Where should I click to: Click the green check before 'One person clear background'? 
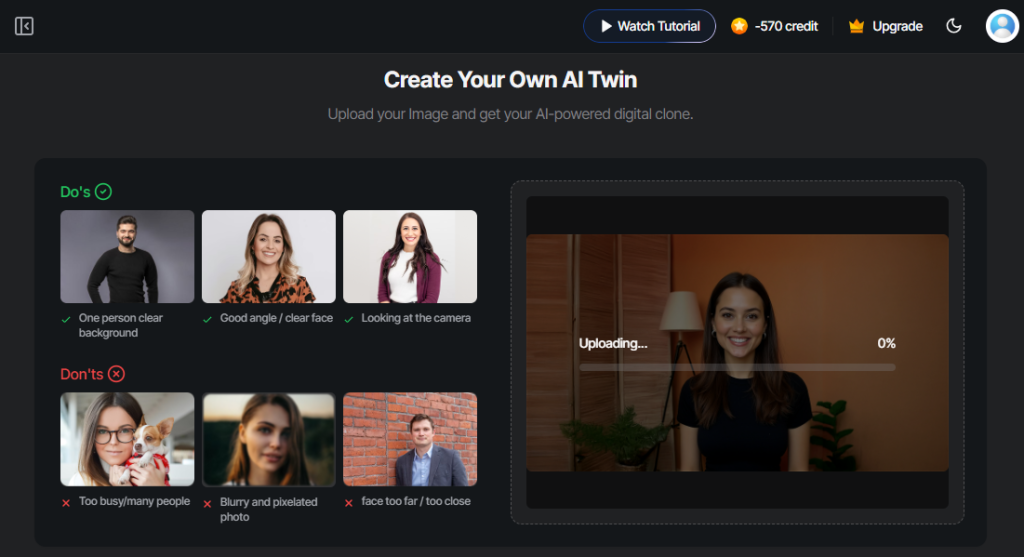tap(66, 319)
